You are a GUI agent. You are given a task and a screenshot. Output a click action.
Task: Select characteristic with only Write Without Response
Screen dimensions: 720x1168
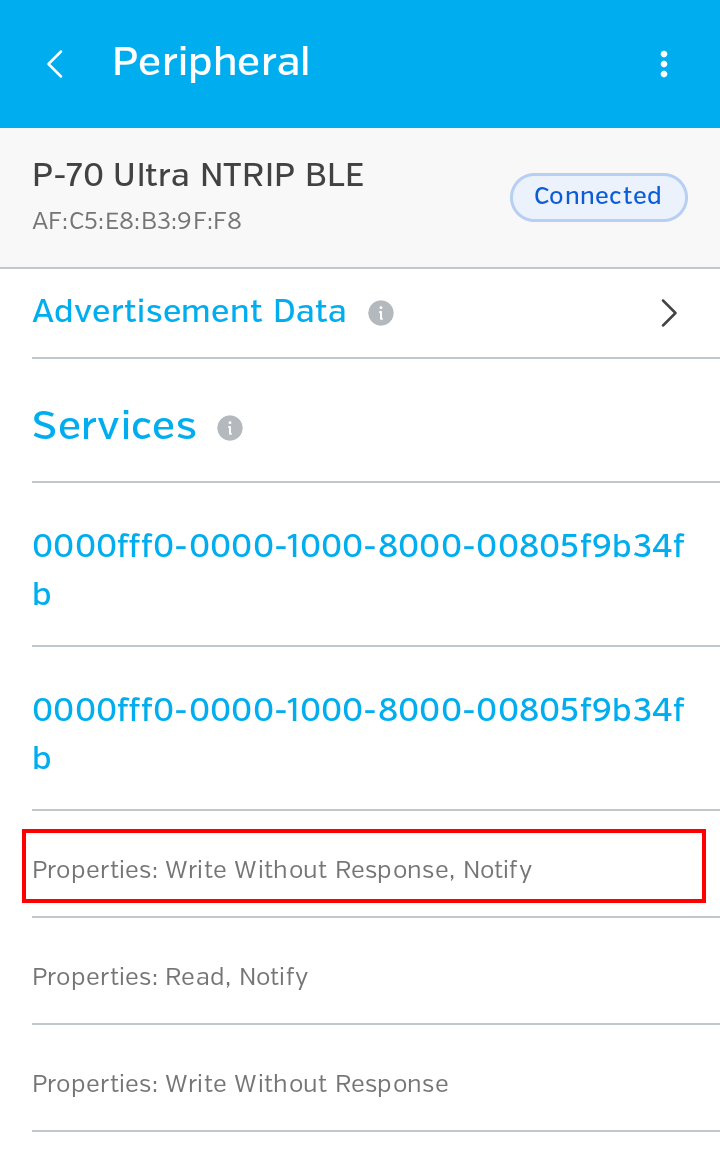click(x=240, y=1084)
